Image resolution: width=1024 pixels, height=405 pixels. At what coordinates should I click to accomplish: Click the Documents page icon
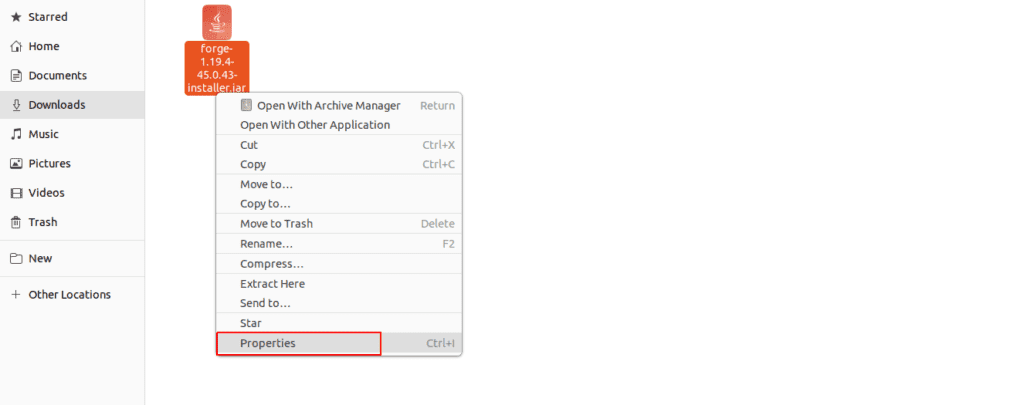pyautogui.click(x=16, y=76)
